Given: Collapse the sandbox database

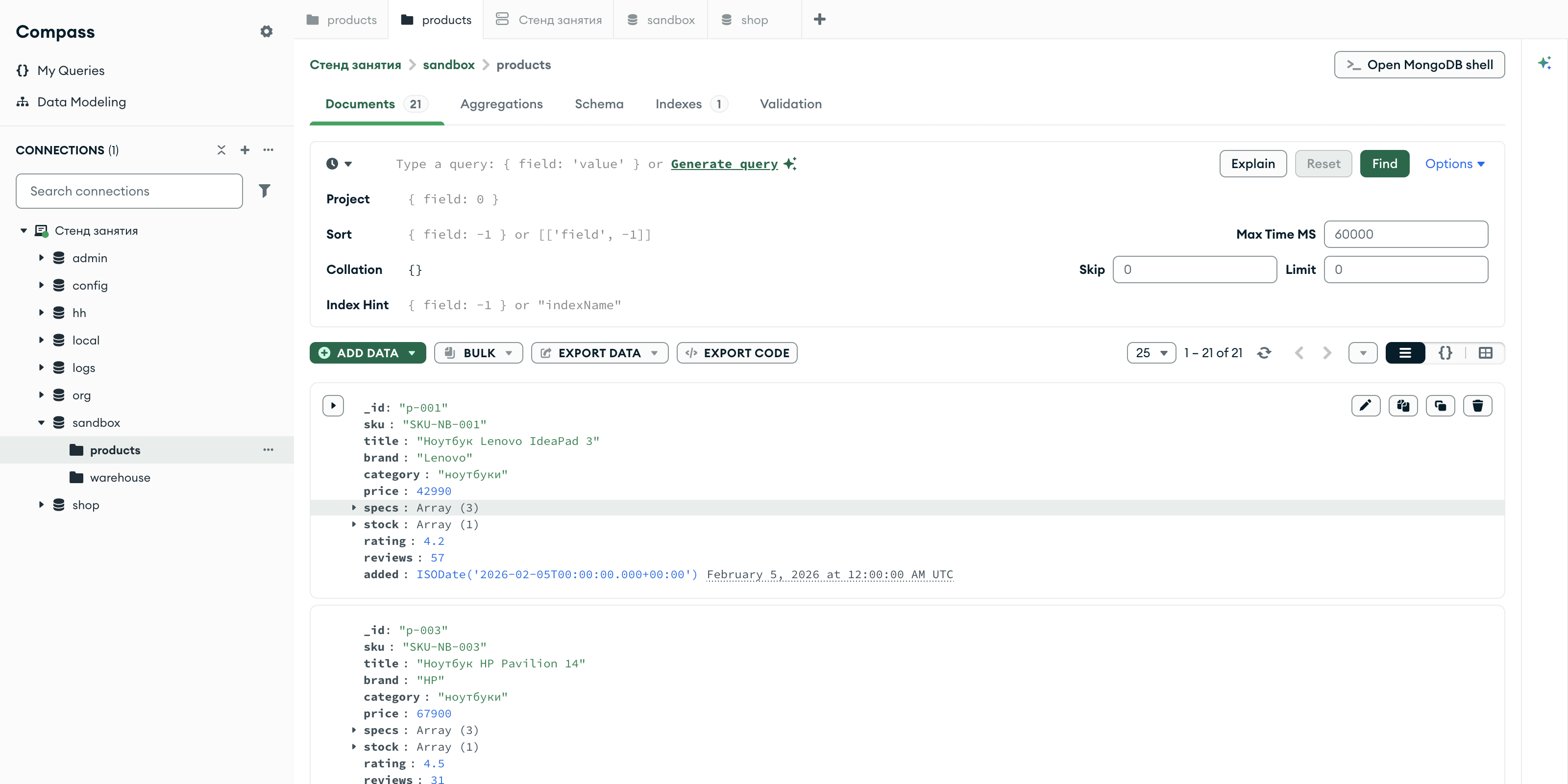Looking at the screenshot, I should point(41,422).
